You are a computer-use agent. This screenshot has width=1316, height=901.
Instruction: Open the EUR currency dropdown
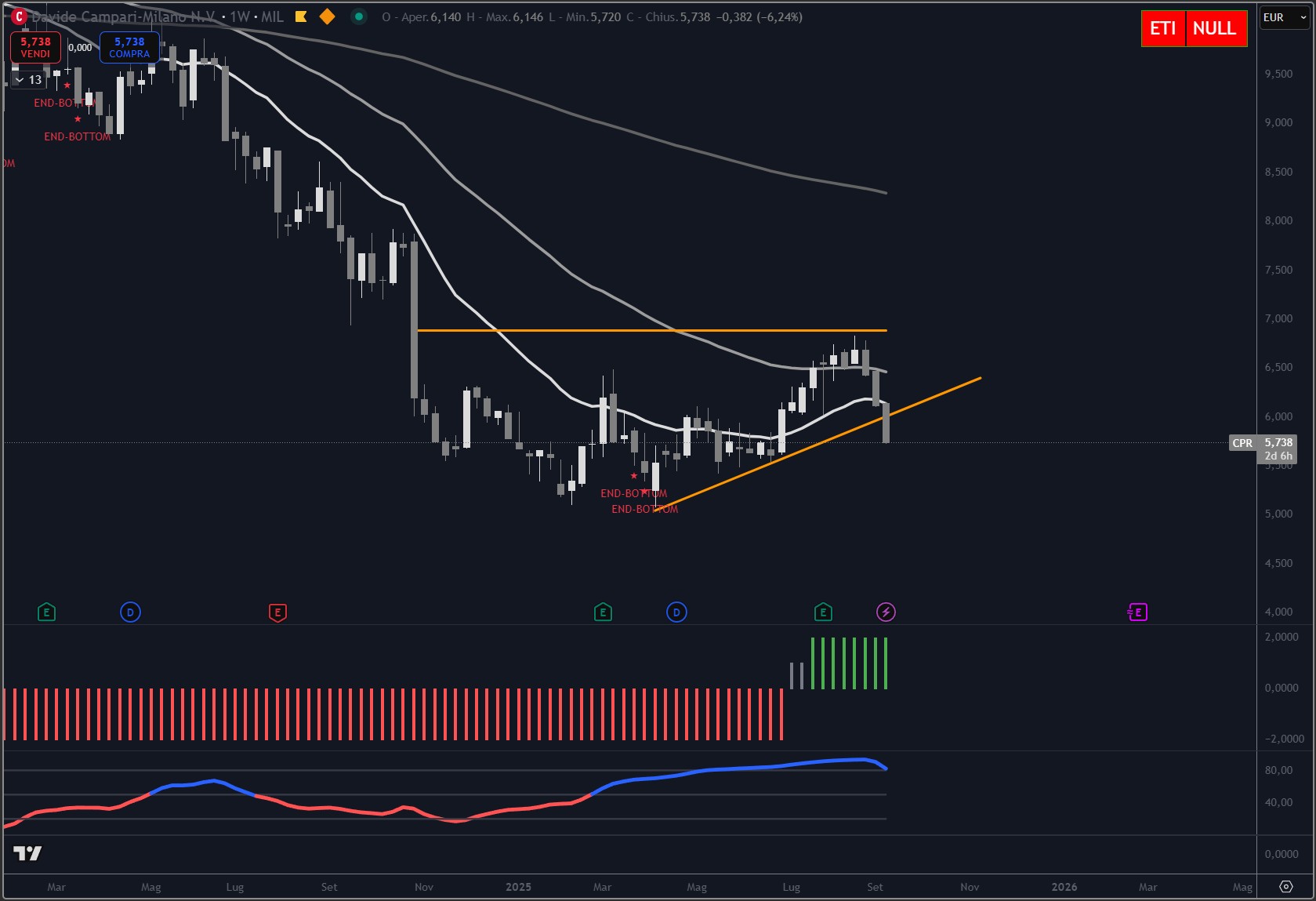[x=1284, y=17]
